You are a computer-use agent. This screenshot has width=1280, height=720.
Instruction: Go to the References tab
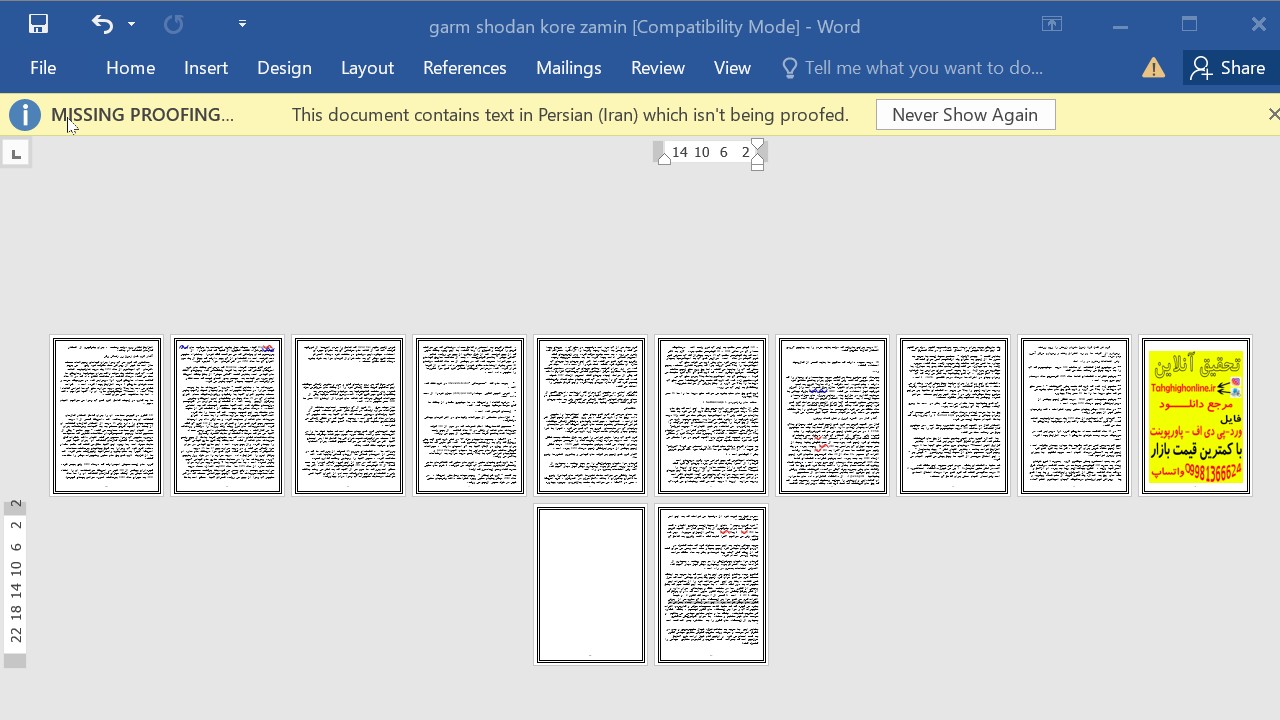click(x=464, y=68)
